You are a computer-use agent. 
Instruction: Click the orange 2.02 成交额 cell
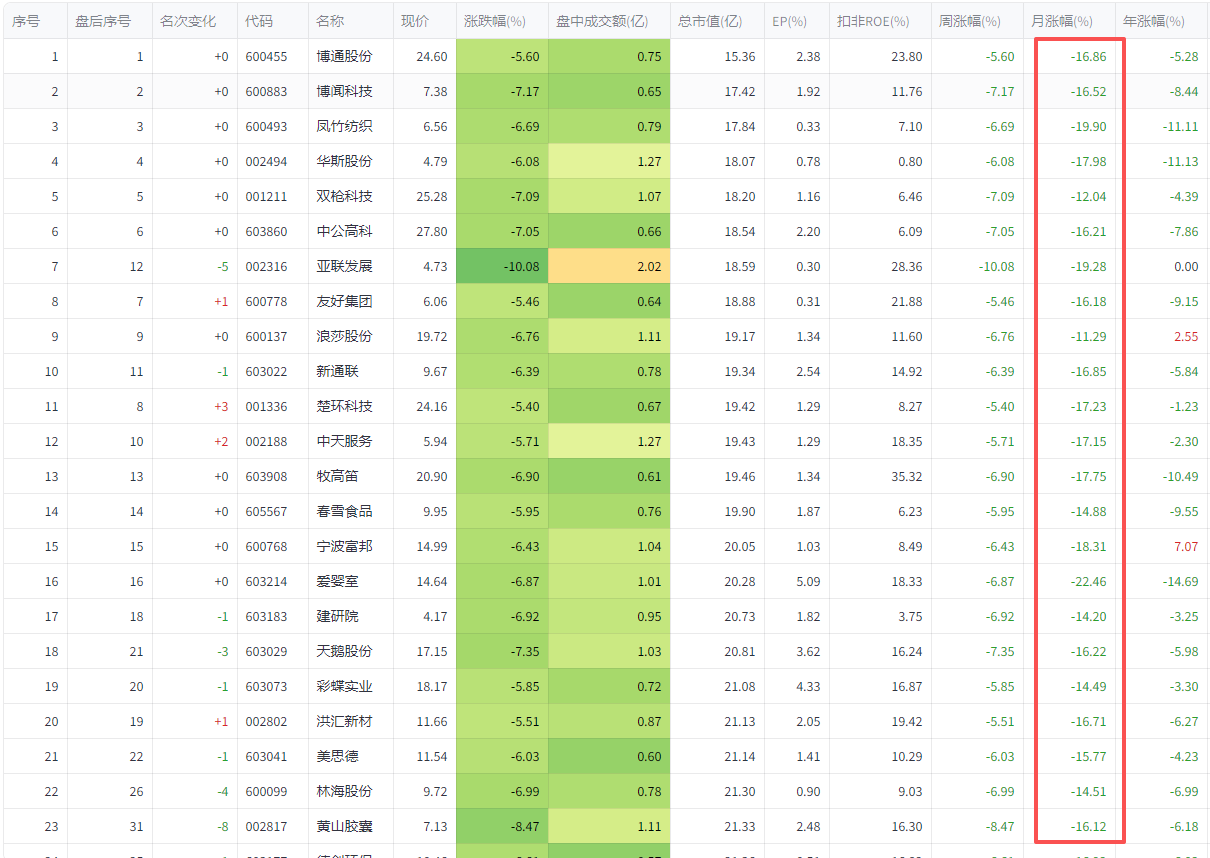click(x=609, y=267)
